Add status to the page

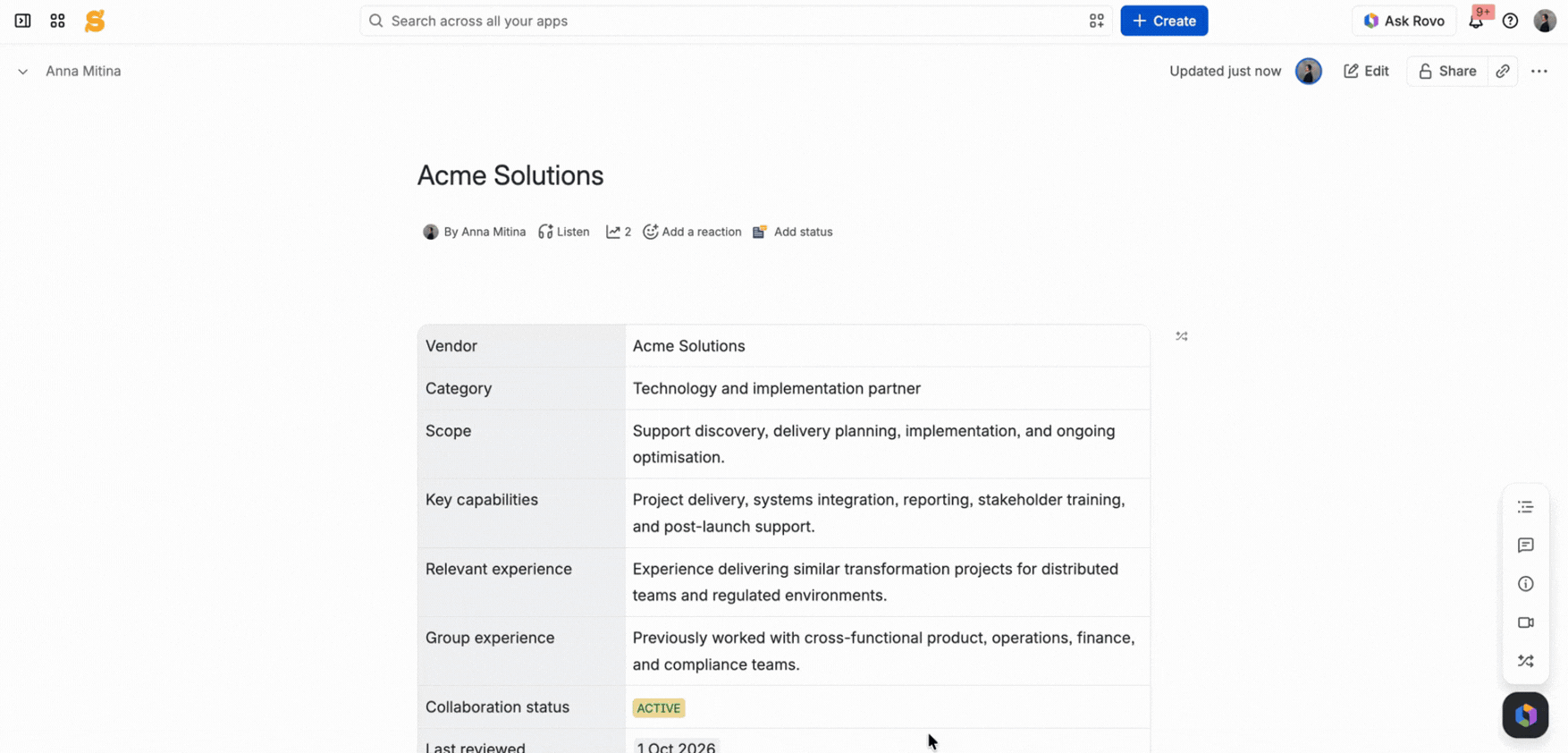(792, 232)
